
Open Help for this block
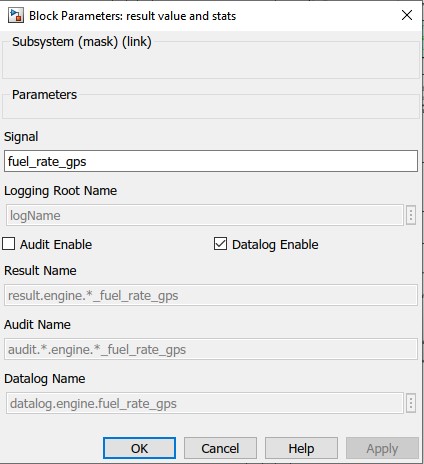point(301,448)
